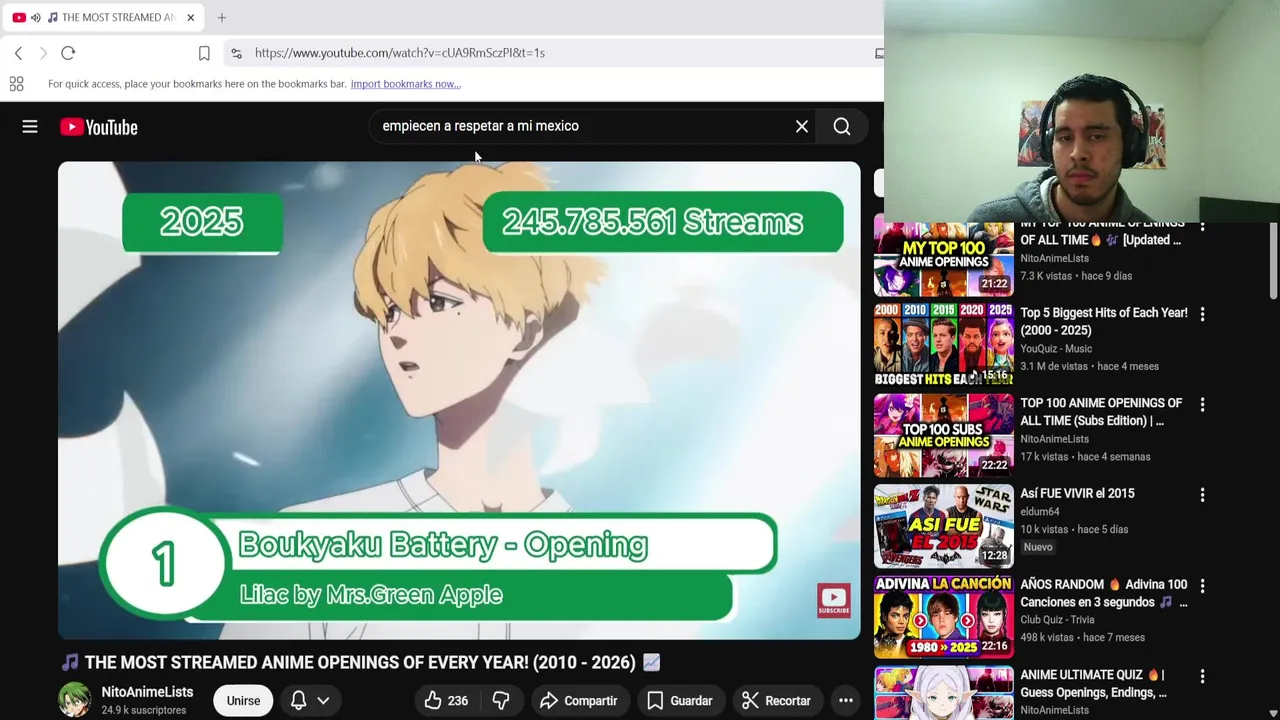1280x720 pixels.
Task: Open options menu for 'Así FUE VIVIR el 2015'
Action: 1202,494
